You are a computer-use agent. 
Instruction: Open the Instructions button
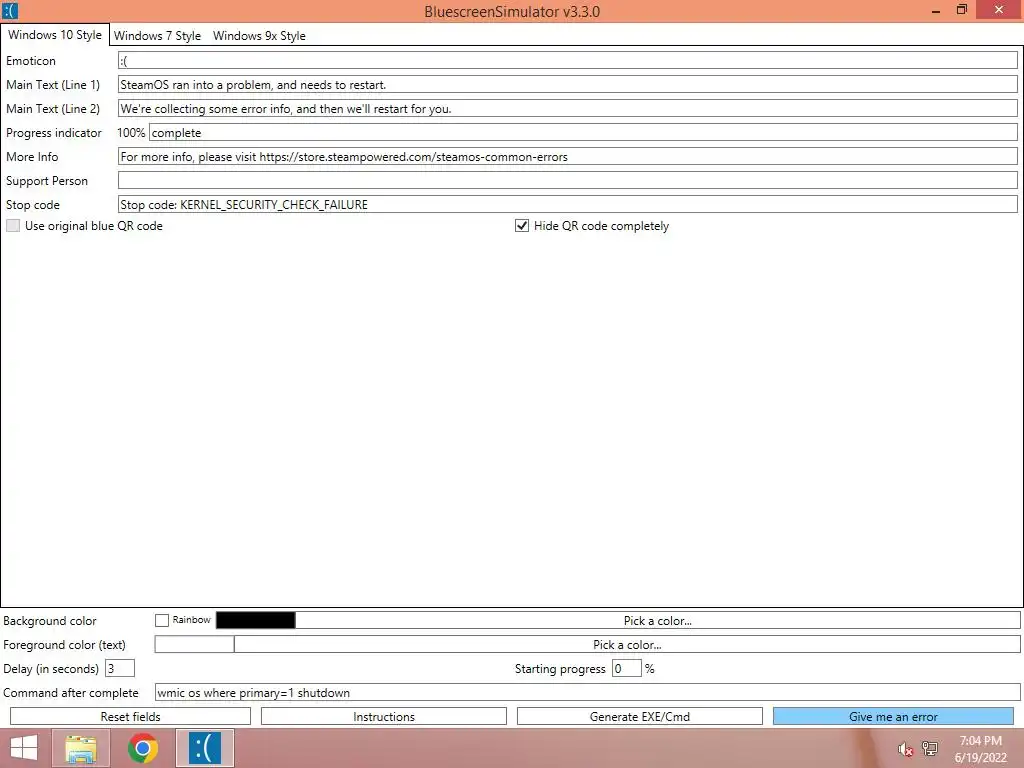coord(383,716)
